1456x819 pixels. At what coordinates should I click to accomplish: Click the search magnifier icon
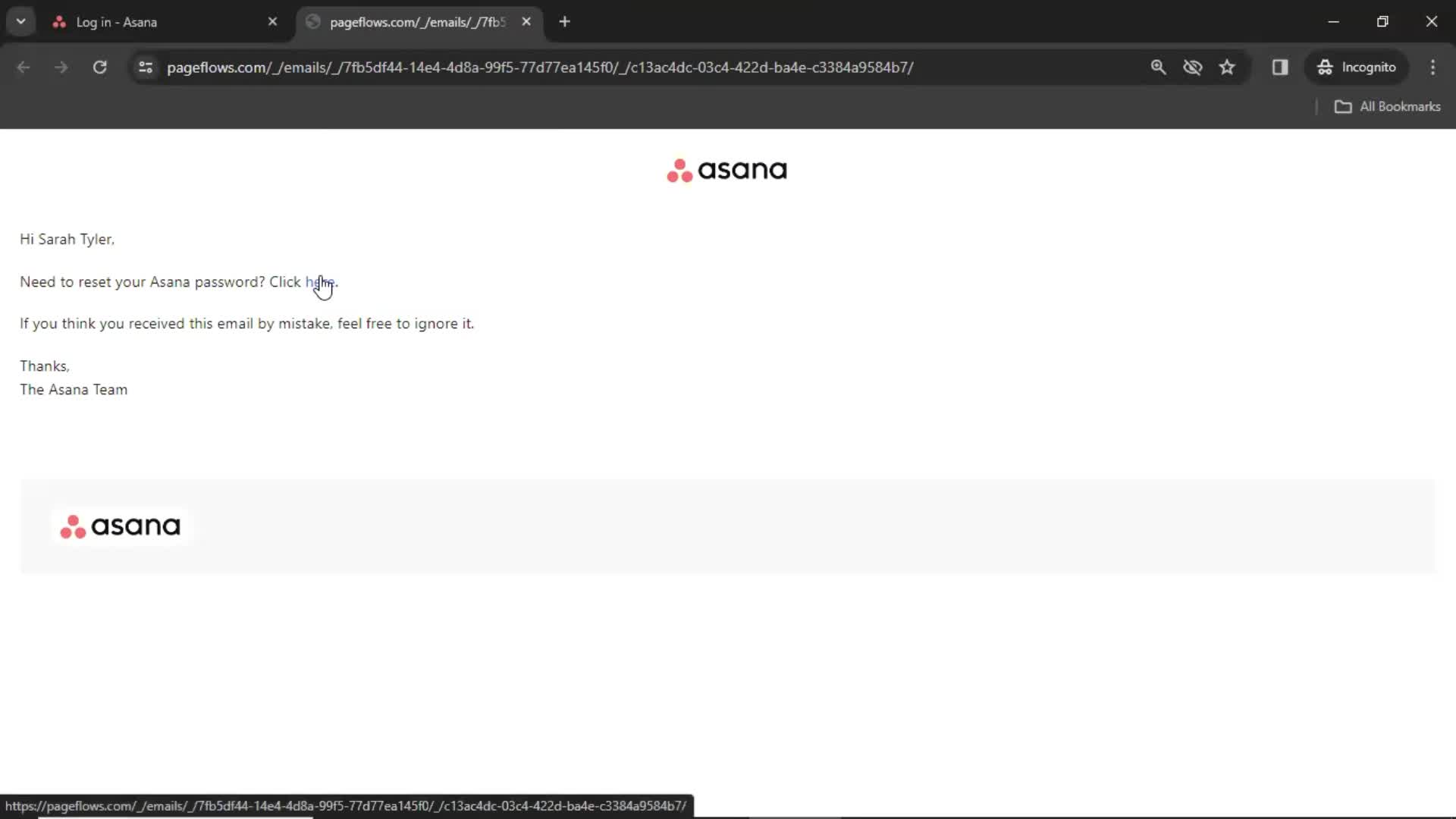click(1158, 67)
